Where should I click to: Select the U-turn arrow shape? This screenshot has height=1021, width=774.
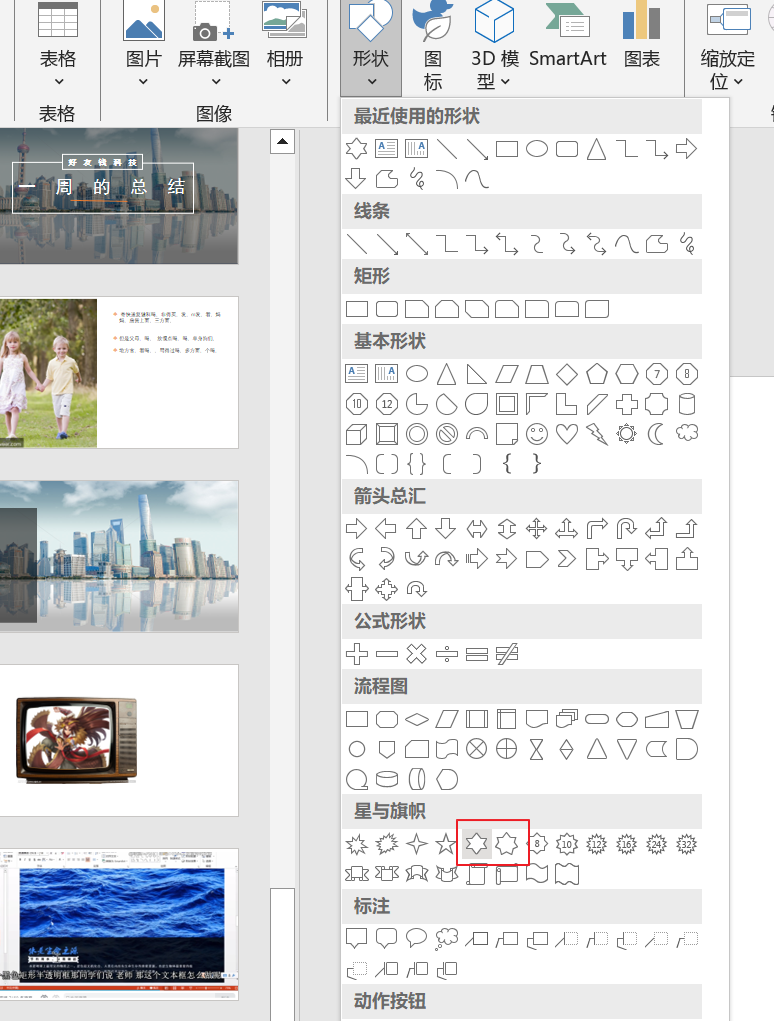coord(627,529)
